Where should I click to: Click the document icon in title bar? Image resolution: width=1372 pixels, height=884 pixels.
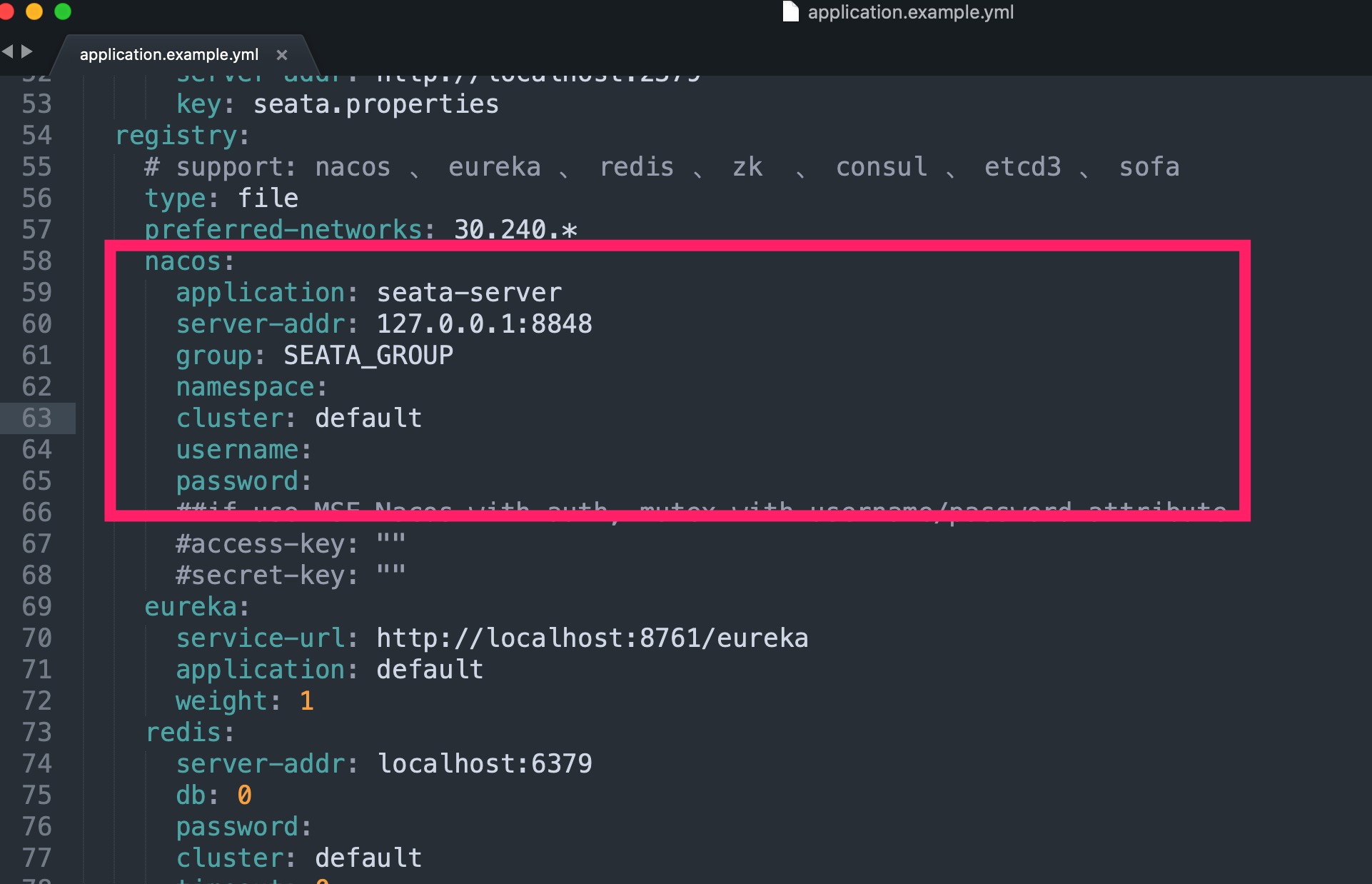pos(790,11)
